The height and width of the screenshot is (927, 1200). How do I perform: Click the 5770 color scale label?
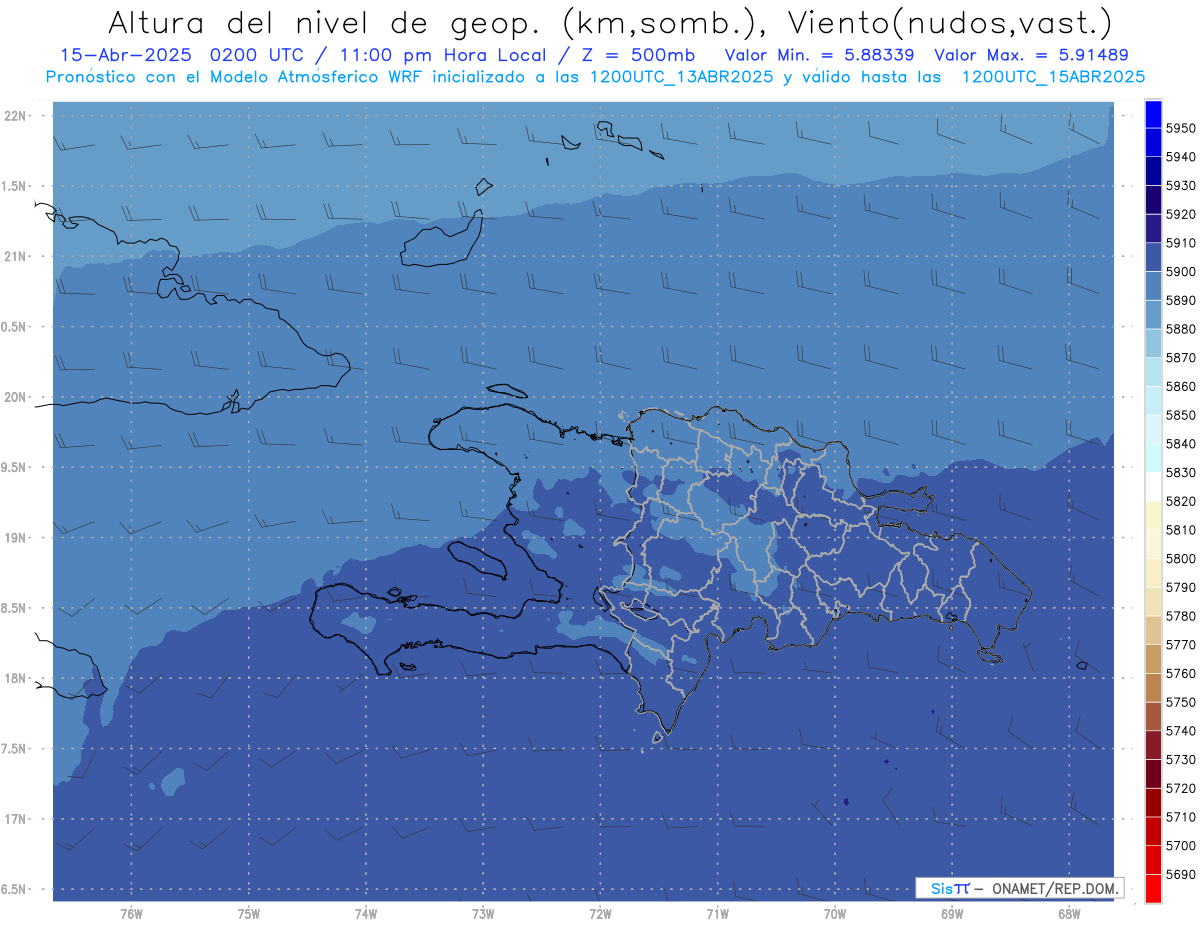(1181, 645)
